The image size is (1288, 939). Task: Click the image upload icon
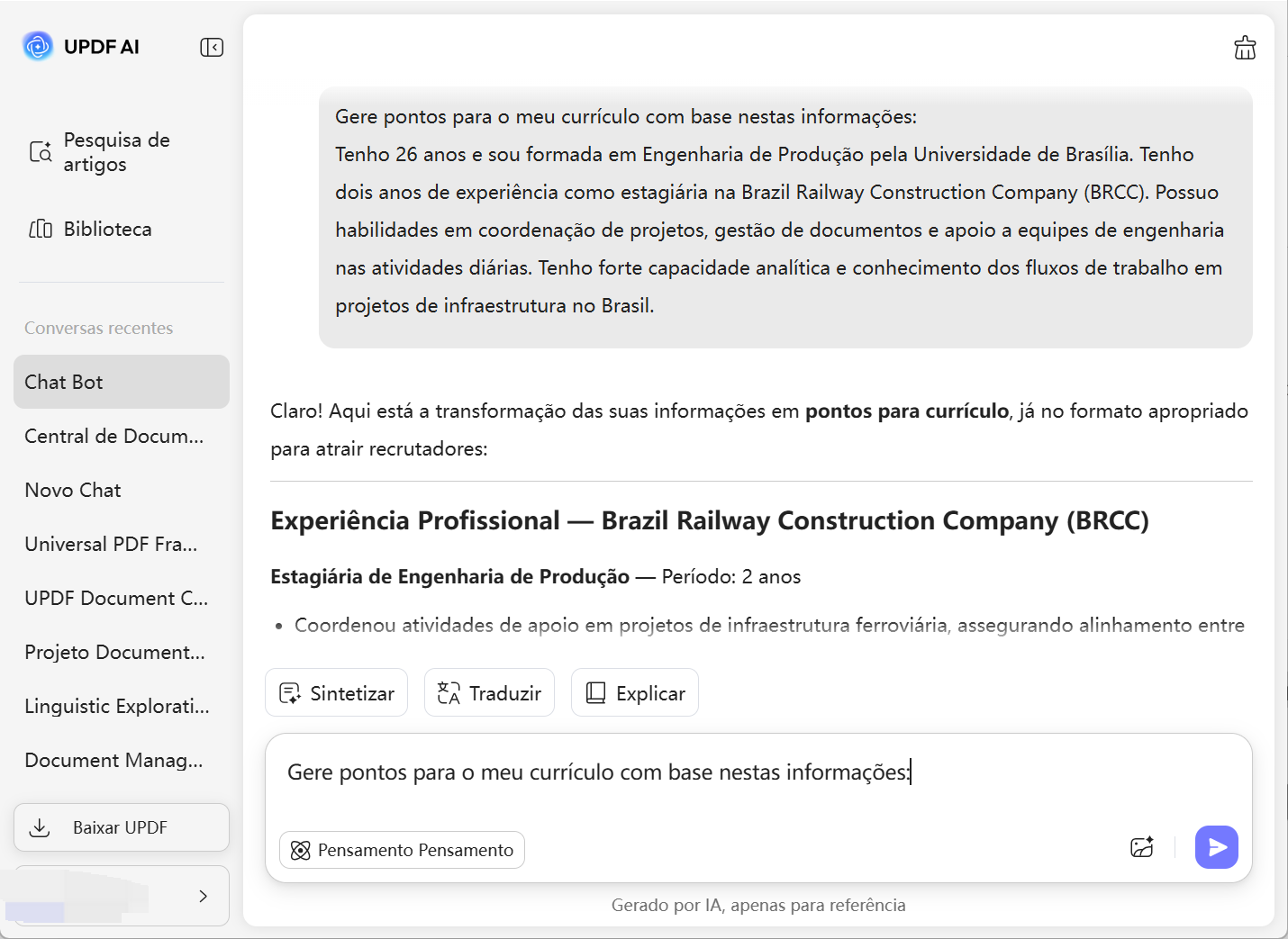coord(1142,847)
